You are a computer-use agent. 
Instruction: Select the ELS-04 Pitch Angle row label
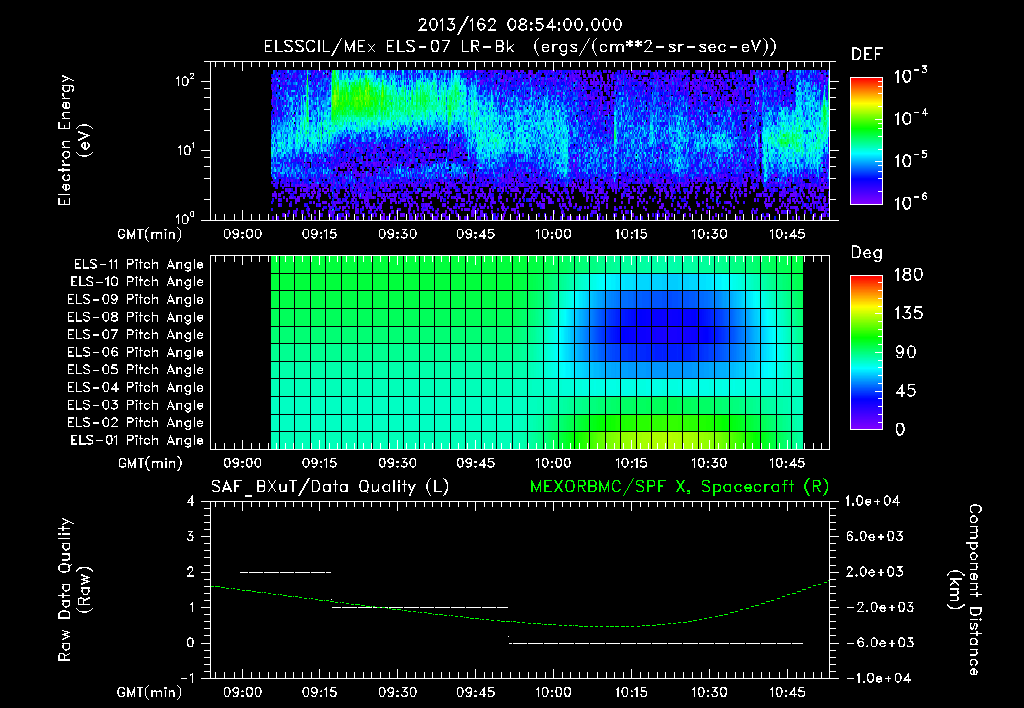(136, 388)
